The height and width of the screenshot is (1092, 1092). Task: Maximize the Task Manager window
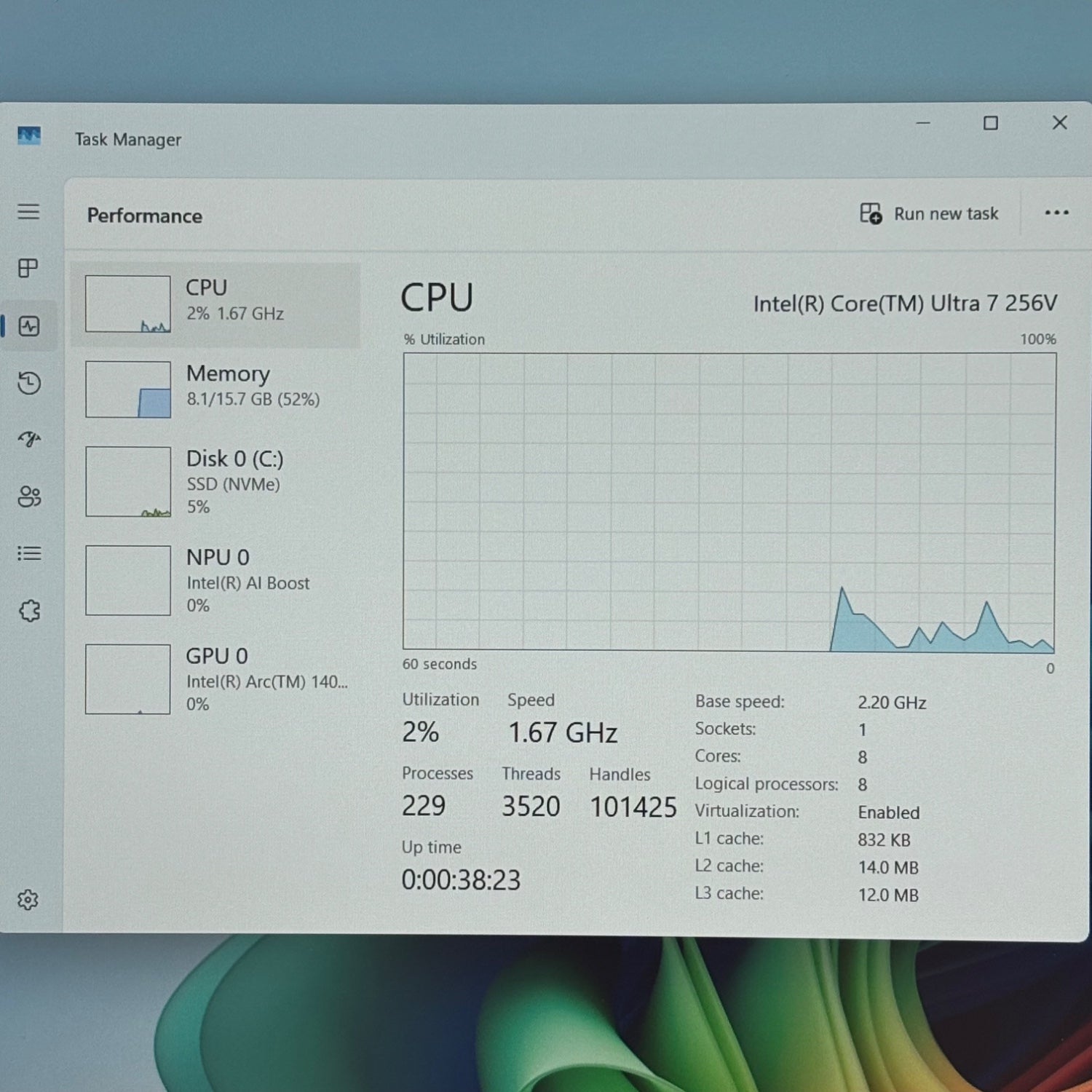(991, 123)
